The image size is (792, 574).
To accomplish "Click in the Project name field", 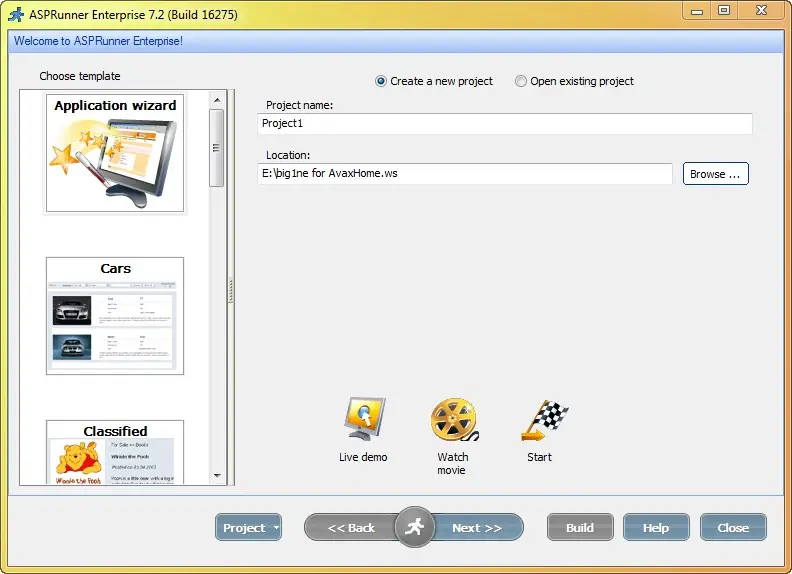I will 505,123.
